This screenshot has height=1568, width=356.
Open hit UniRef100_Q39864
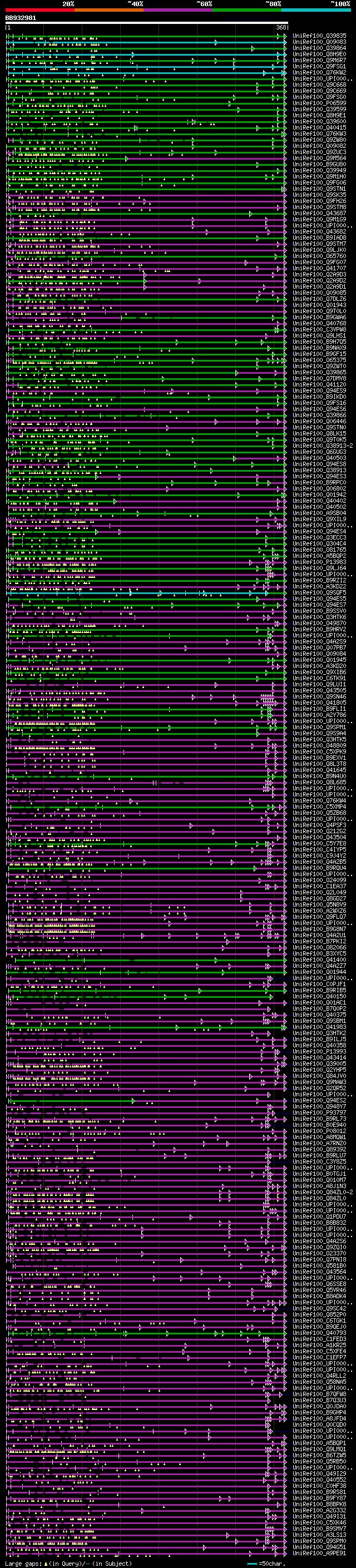coord(319,48)
